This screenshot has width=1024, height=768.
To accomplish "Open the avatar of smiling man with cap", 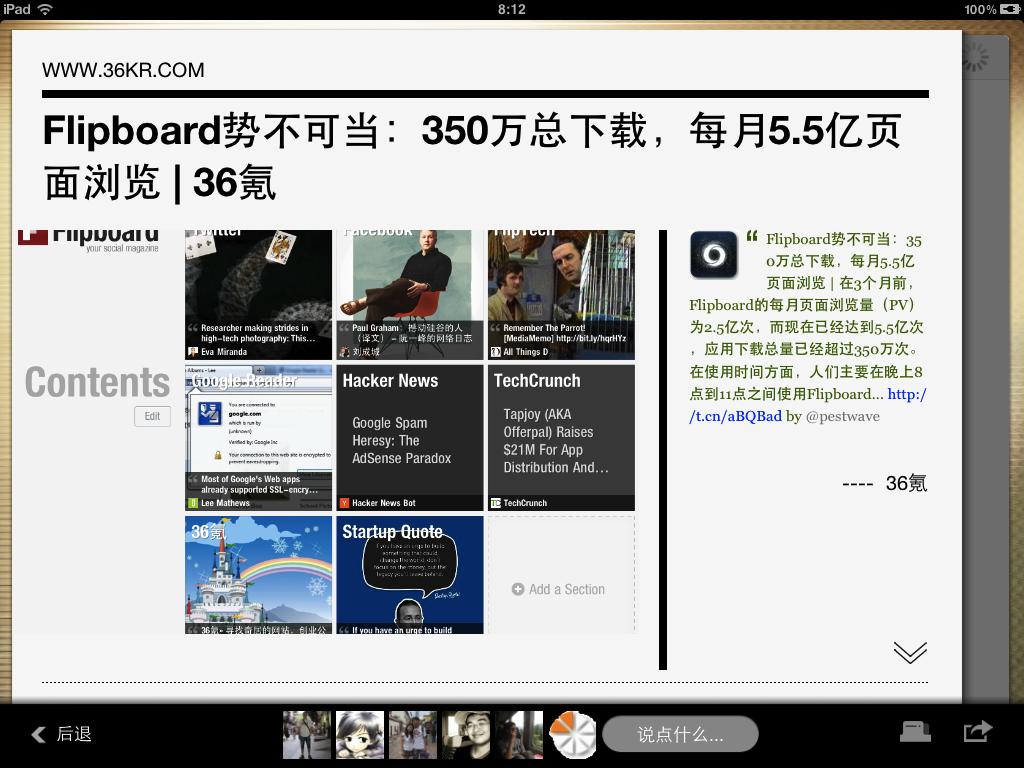I will (466, 735).
